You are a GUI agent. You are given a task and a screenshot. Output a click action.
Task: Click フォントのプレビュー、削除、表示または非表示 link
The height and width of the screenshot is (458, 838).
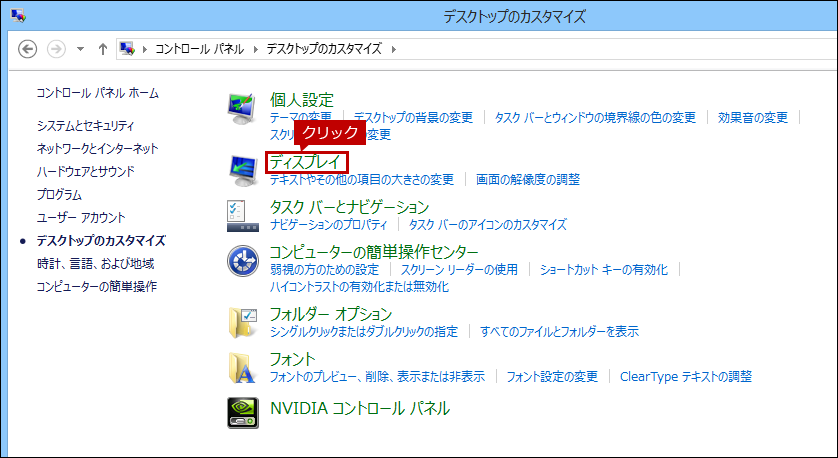click(x=377, y=377)
